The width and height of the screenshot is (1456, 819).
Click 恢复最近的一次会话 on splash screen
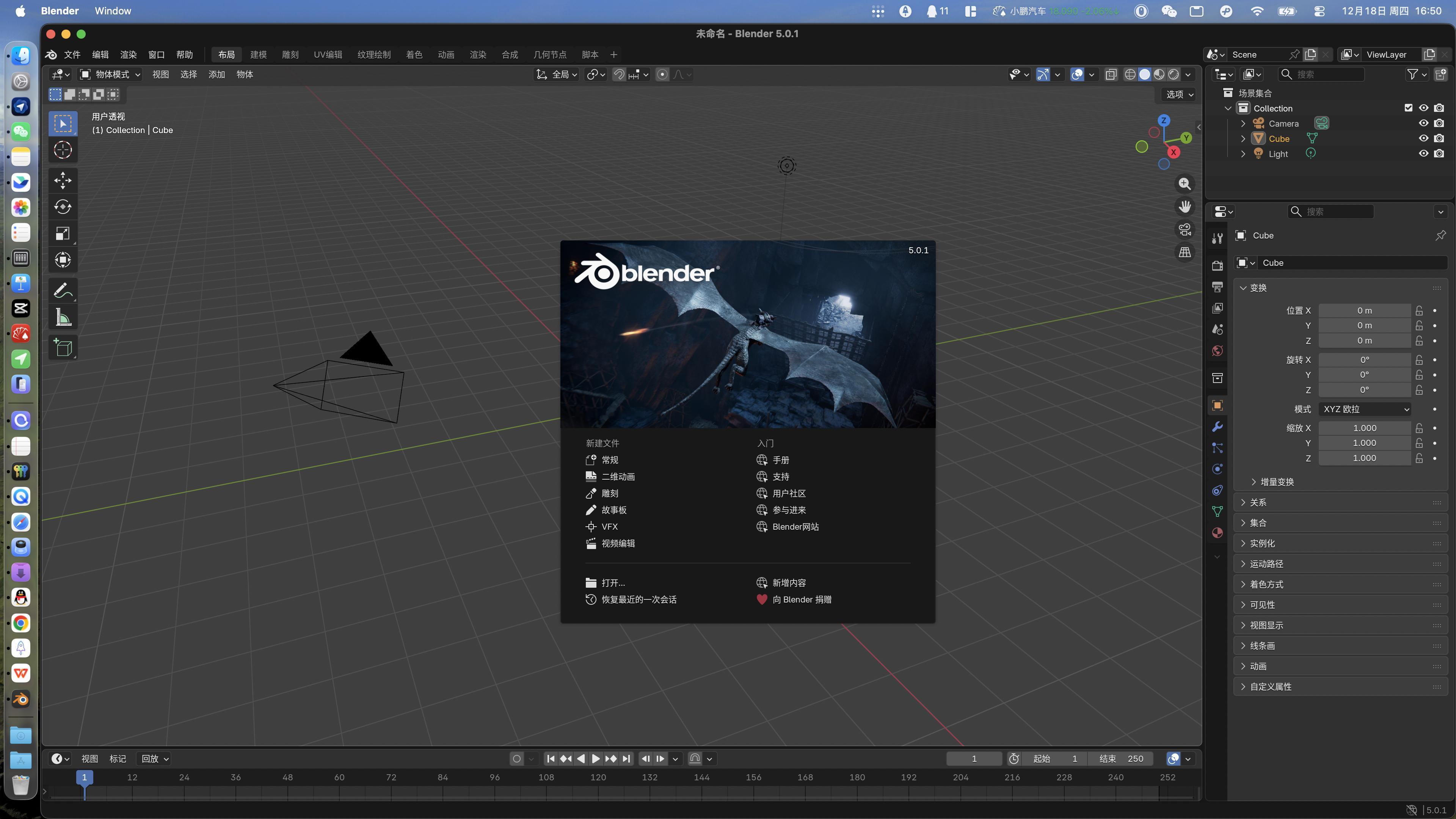(x=638, y=600)
